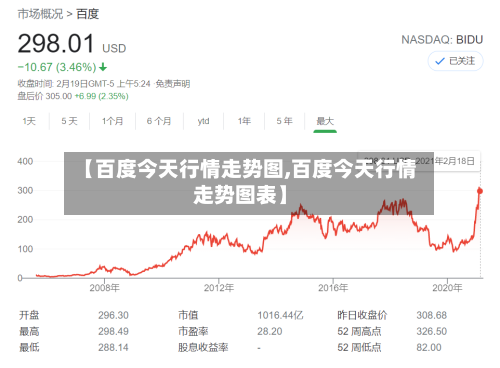The height and width of the screenshot is (368, 500).
Task: Select the 最大 range tab
Action: pyautogui.click(x=325, y=121)
